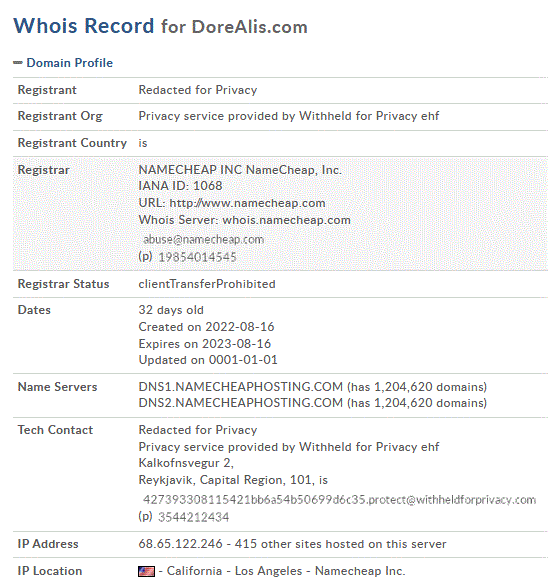The image size is (548, 584).
Task: Click the IP address 68.65.122.246
Action: coord(180,544)
